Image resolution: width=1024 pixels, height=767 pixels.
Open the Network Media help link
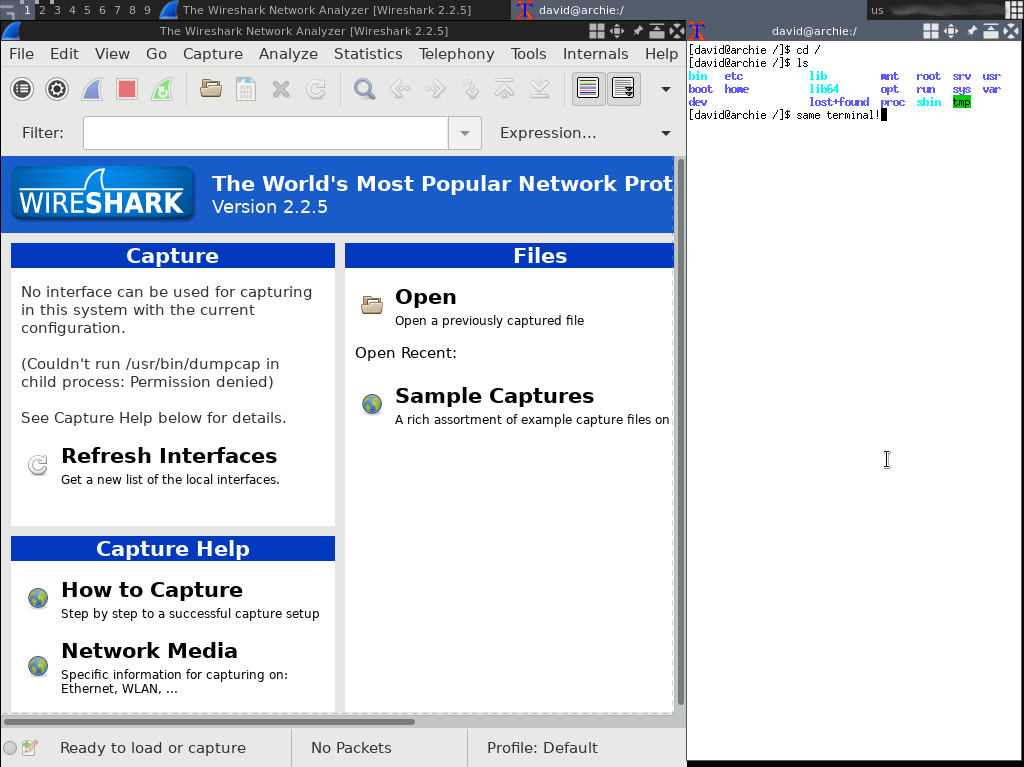[x=150, y=651]
